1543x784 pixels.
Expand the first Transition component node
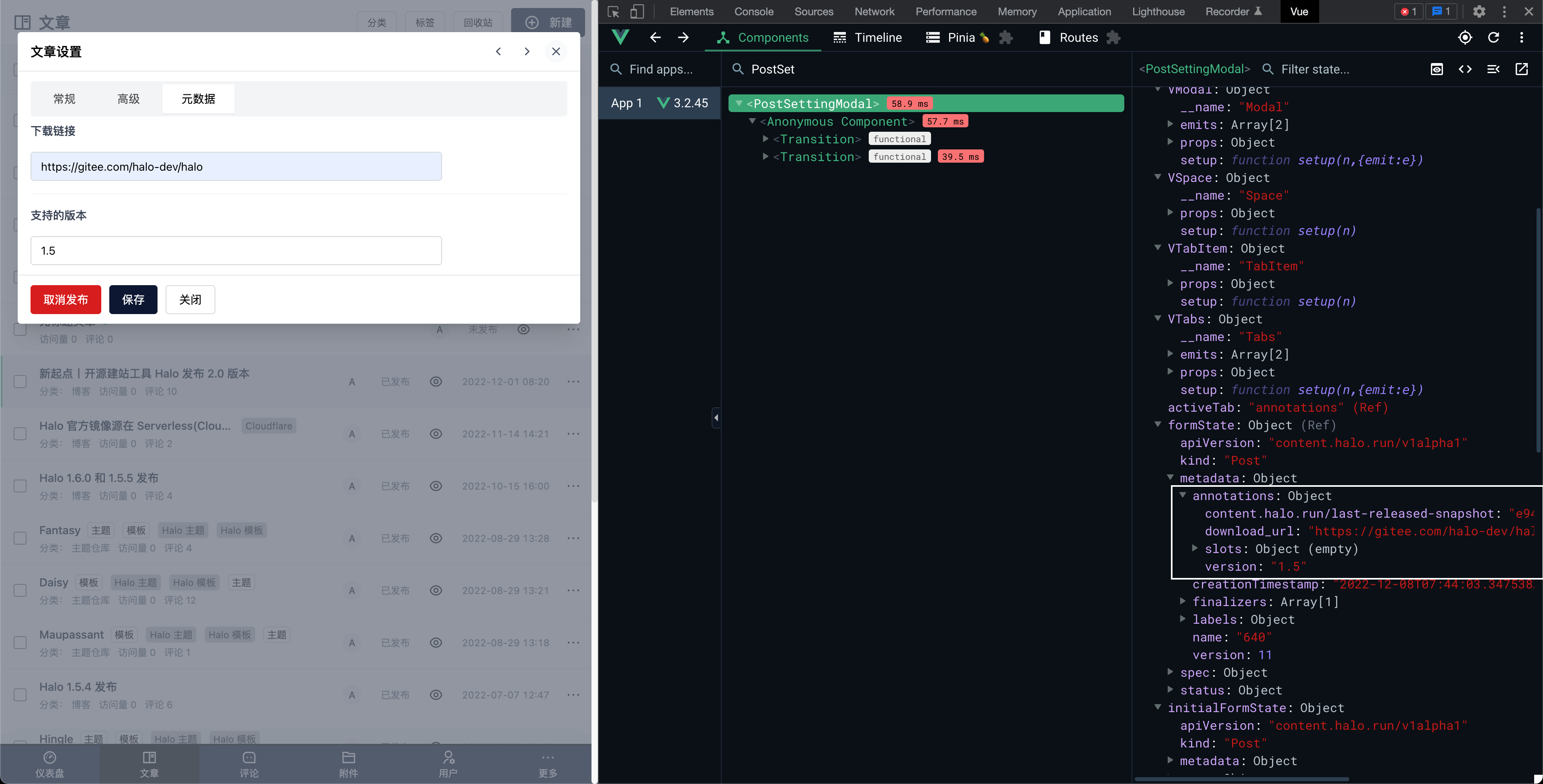point(765,138)
